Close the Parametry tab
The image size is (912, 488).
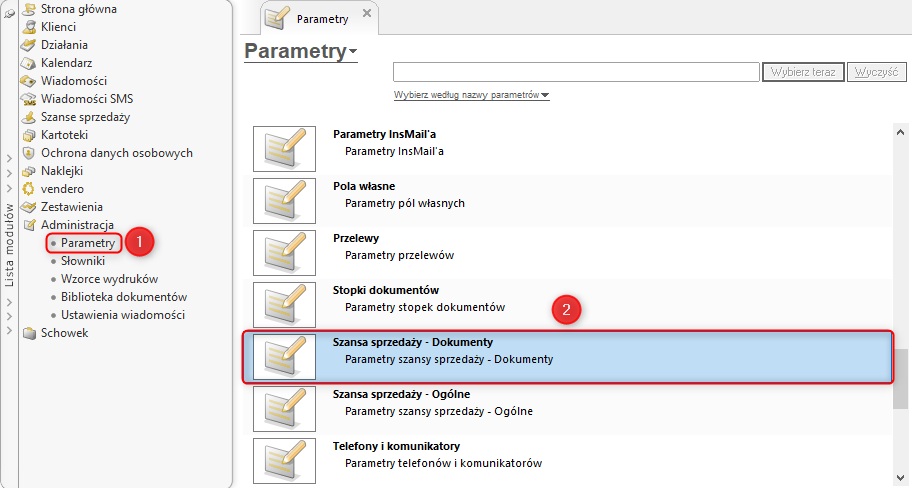[x=366, y=14]
